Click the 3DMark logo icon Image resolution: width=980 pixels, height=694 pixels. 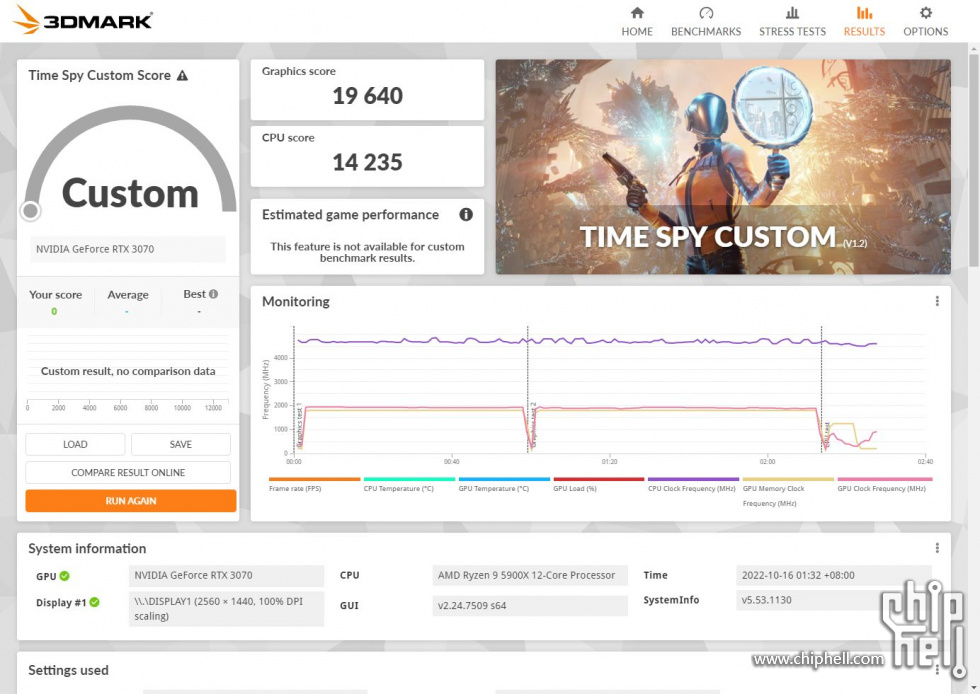pyautogui.click(x=27, y=19)
